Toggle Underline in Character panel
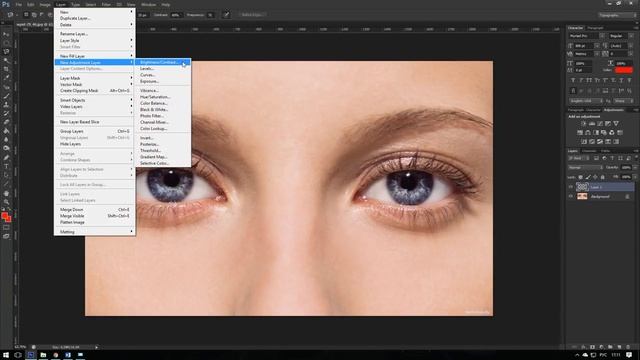Viewport: 640px width, 360px height. click(x=621, y=80)
